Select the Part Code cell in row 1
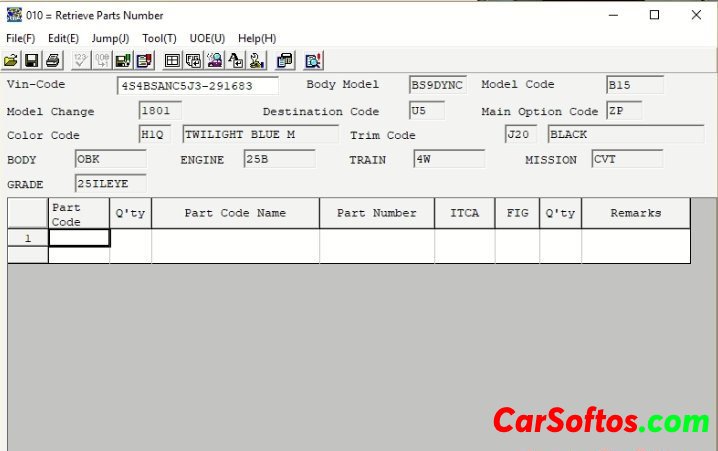Viewport: 718px width, 451px height. coord(79,238)
